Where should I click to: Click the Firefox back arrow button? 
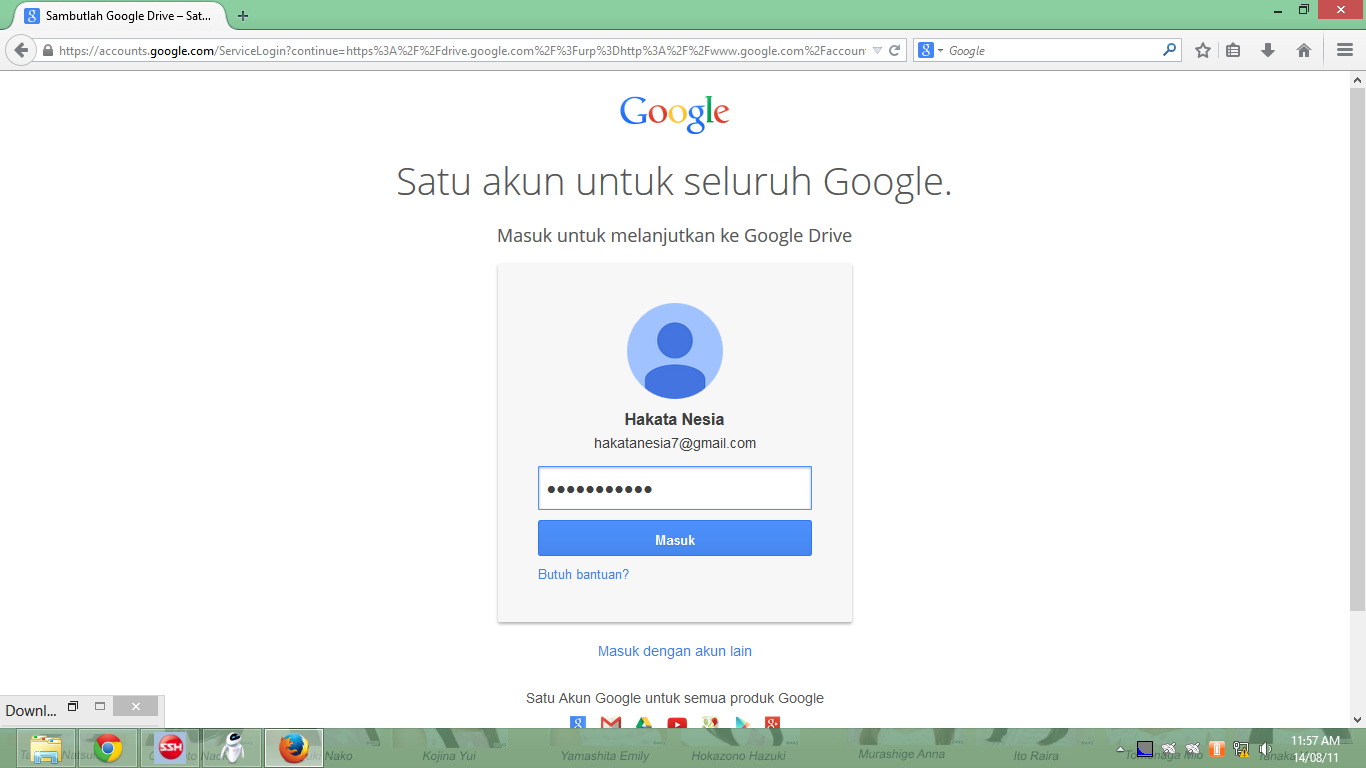21,50
